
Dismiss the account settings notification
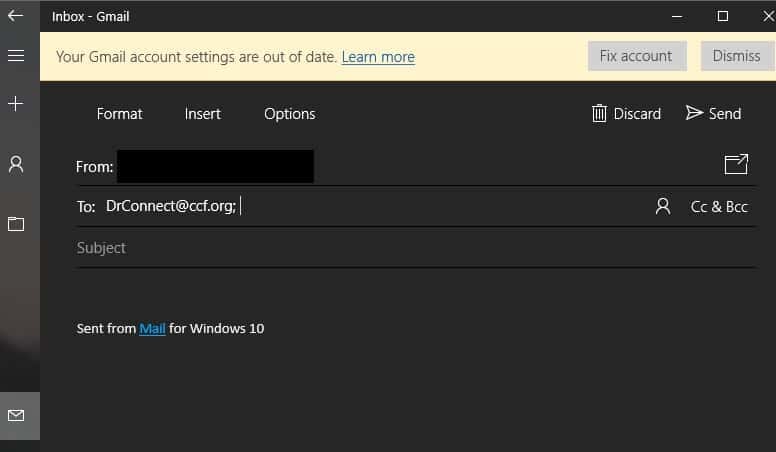[736, 56]
